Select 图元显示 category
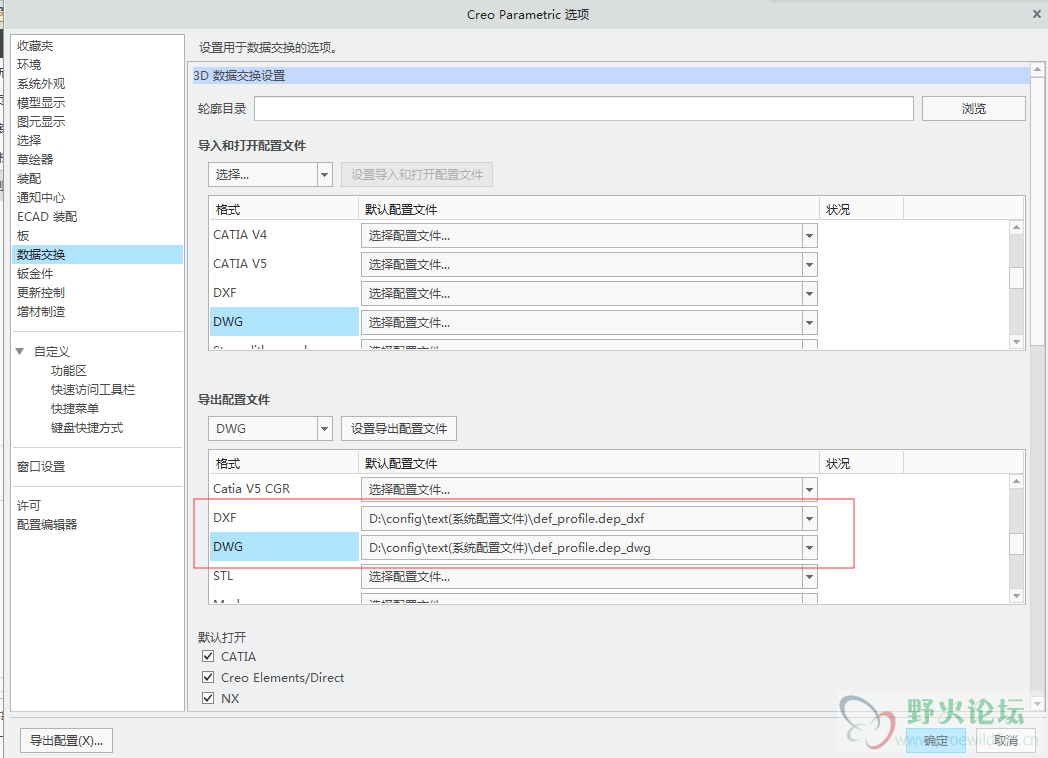 [x=41, y=121]
